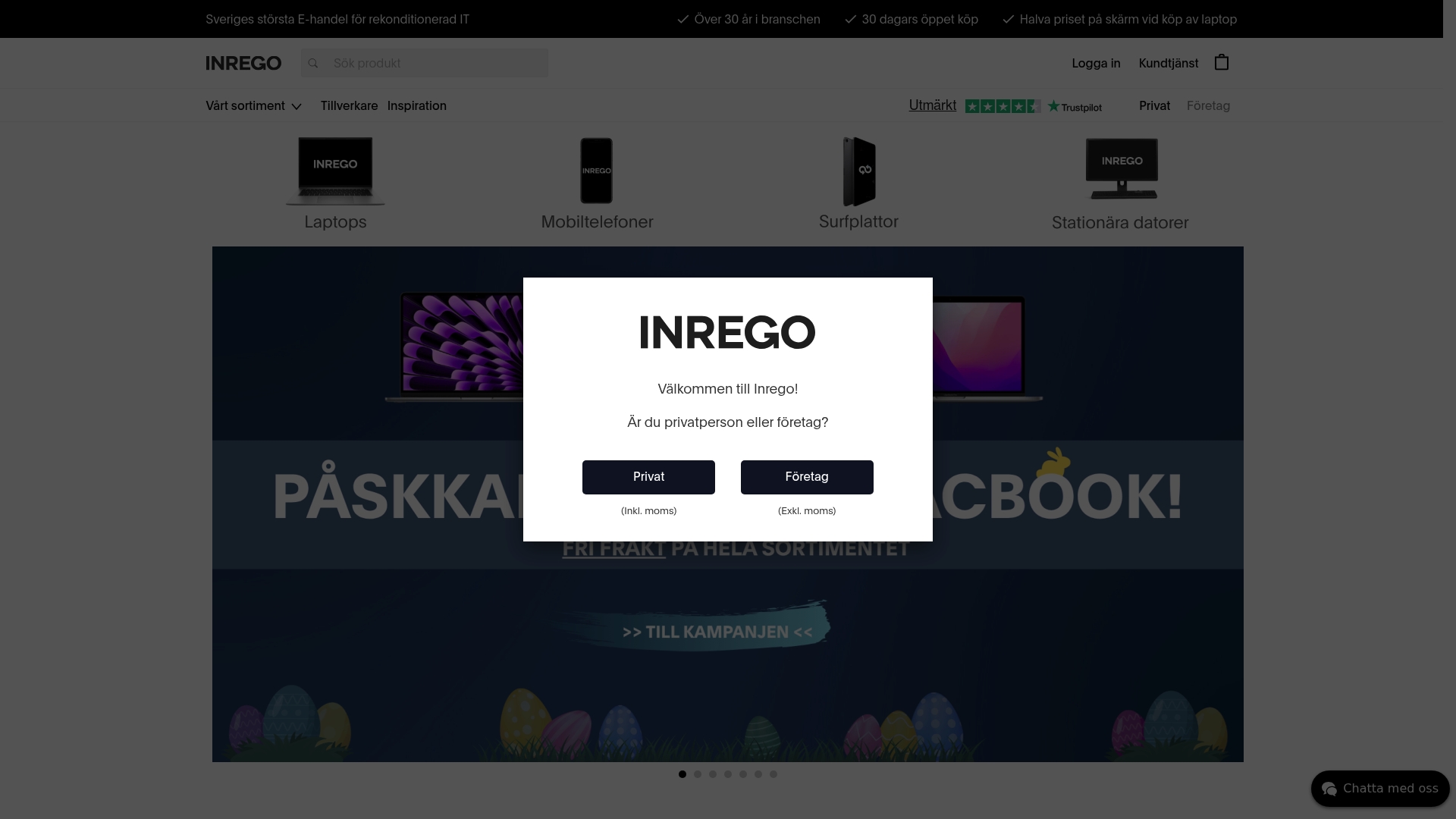Select the third carousel dot

point(712,774)
